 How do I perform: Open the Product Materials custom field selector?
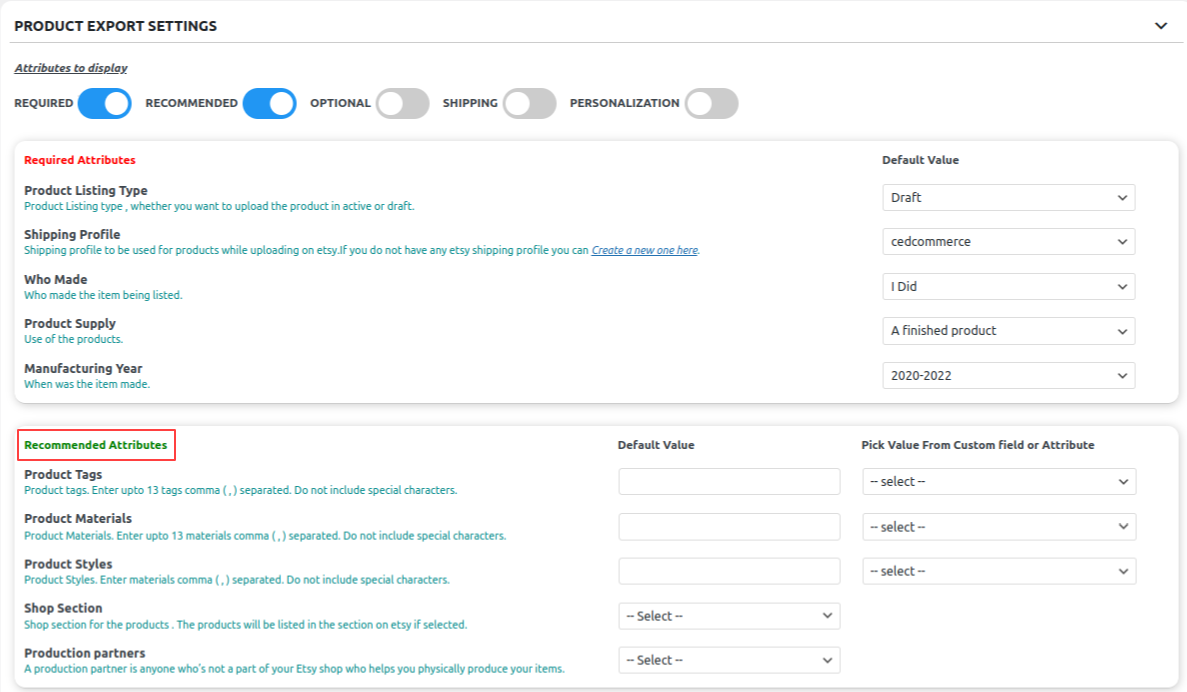point(999,526)
